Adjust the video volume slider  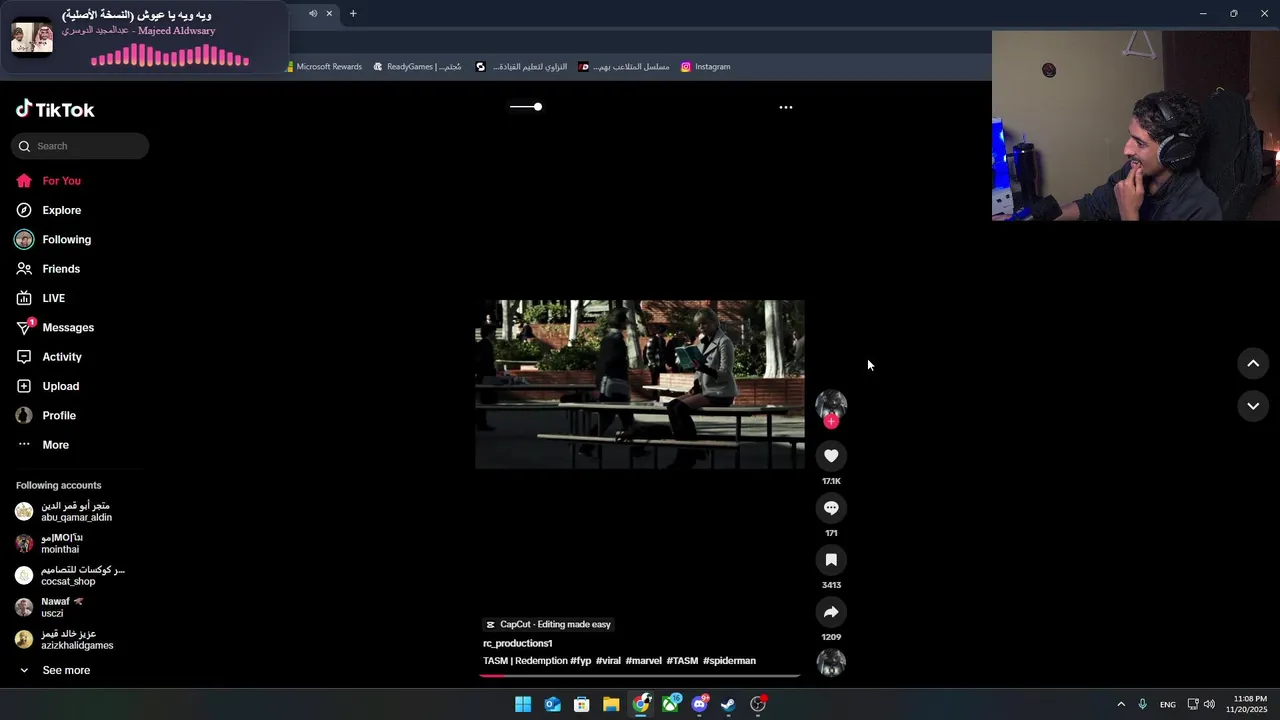[x=526, y=107]
